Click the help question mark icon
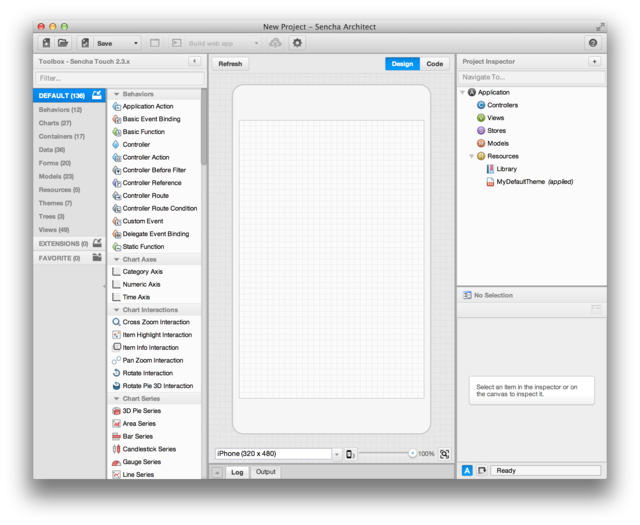This screenshot has width=640, height=525. tap(593, 43)
